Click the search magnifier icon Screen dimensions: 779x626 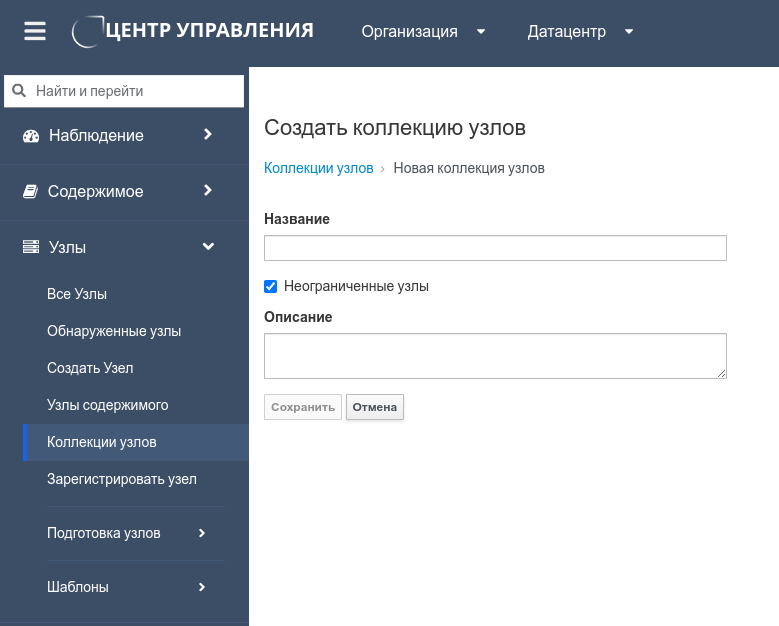pyautogui.click(x=19, y=91)
